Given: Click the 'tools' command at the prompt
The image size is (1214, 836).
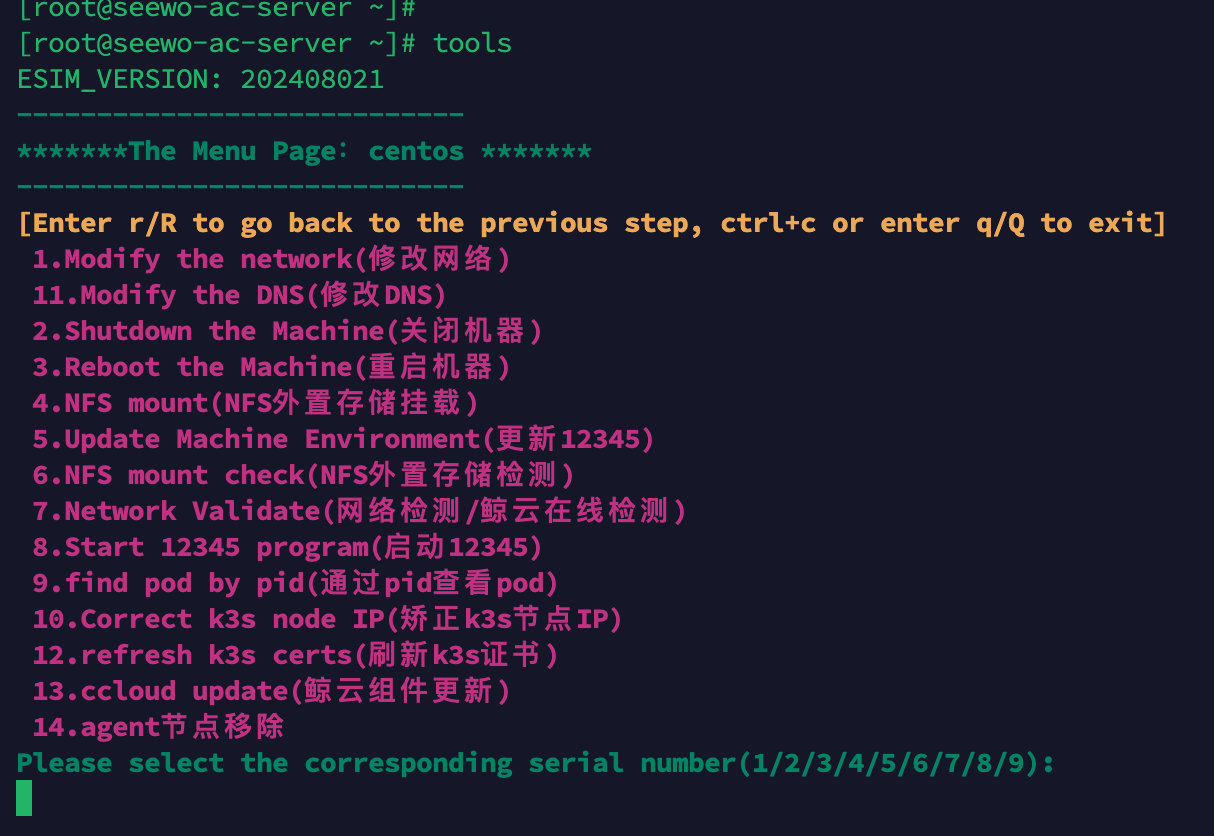Looking at the screenshot, I should click(x=472, y=43).
